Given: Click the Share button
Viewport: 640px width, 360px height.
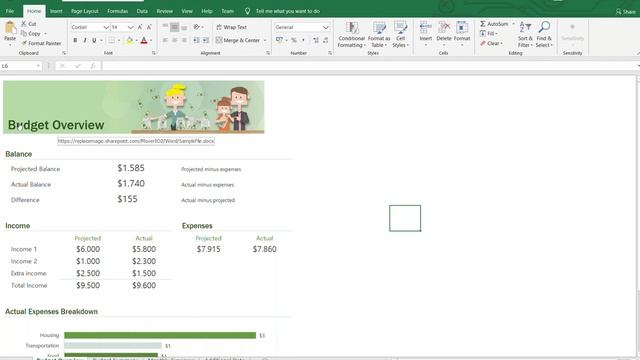Looking at the screenshot, I should click(x=626, y=11).
